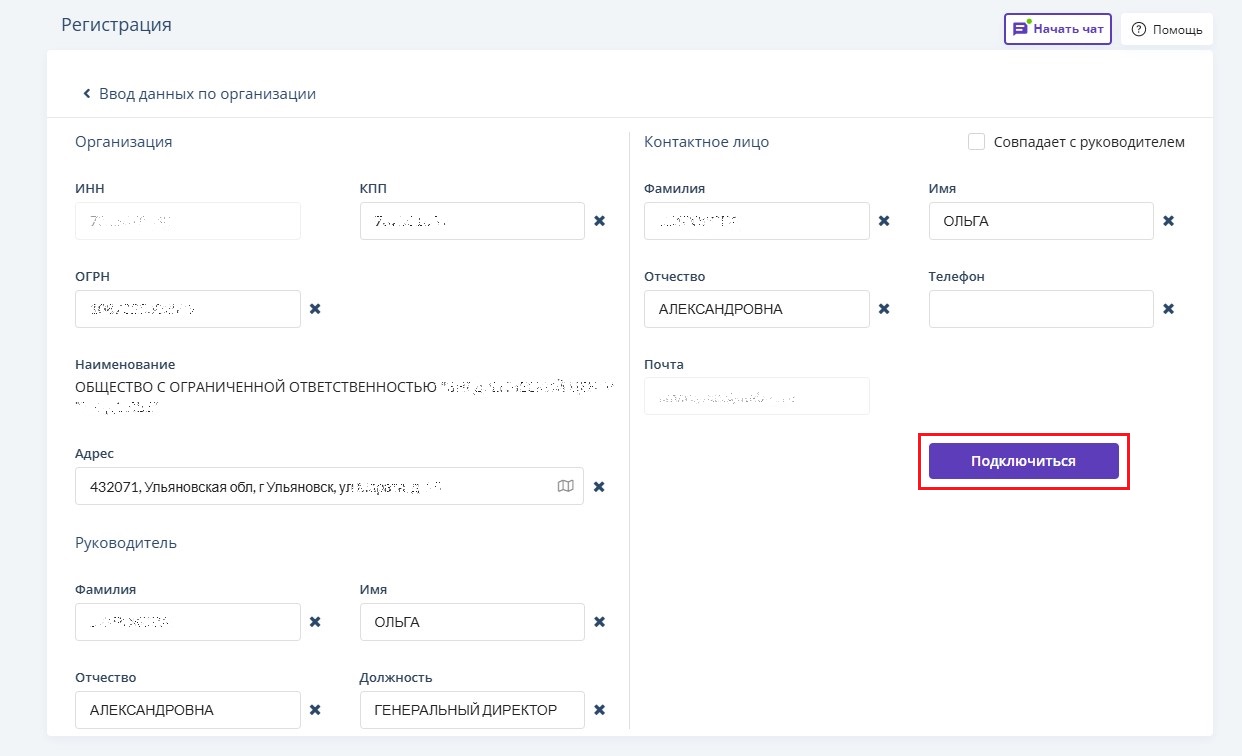Open the Помощь help button
This screenshot has height=756, width=1242.
coord(1167,29)
